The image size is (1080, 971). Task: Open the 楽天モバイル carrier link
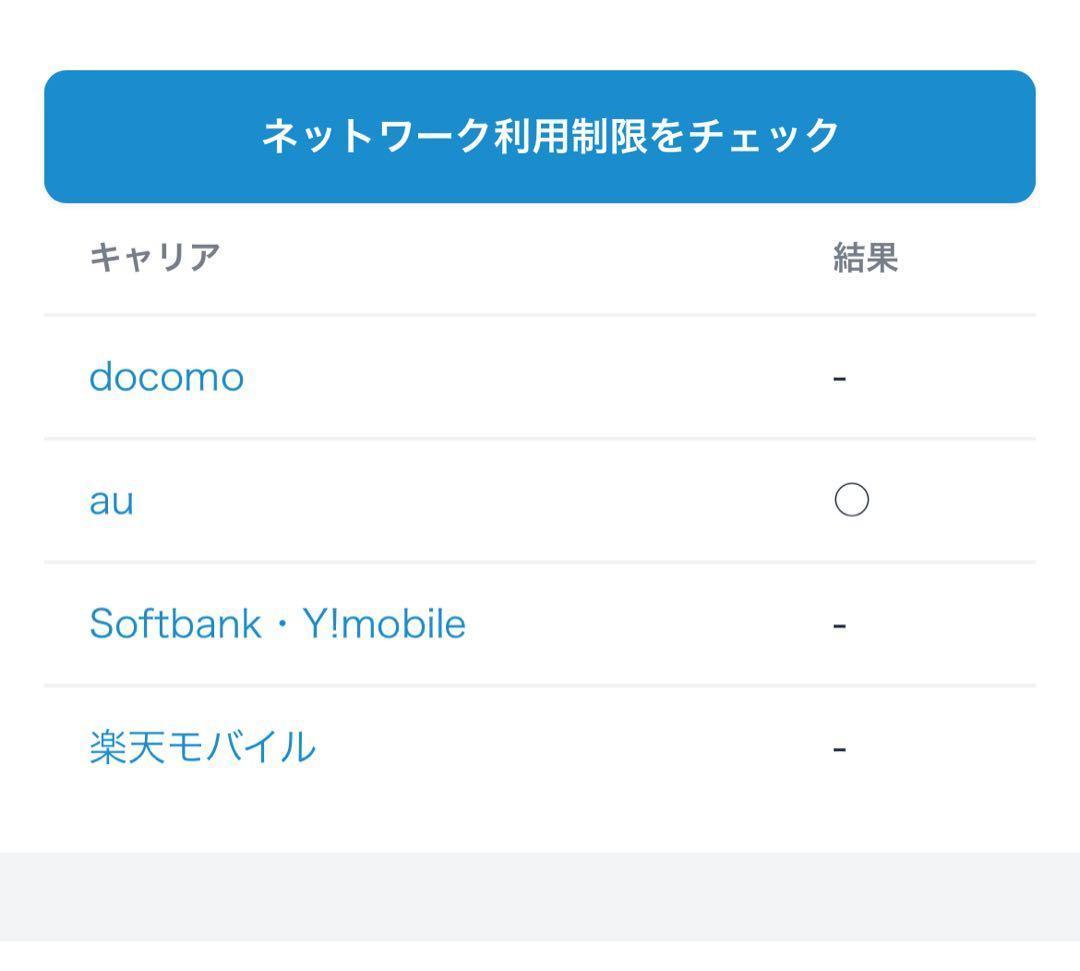point(202,748)
